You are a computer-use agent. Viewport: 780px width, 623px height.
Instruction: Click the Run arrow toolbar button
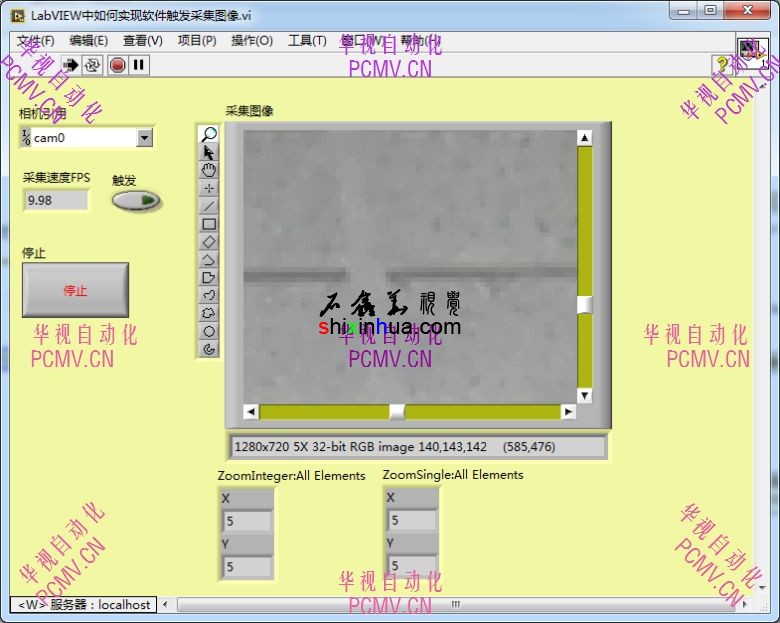[x=71, y=65]
